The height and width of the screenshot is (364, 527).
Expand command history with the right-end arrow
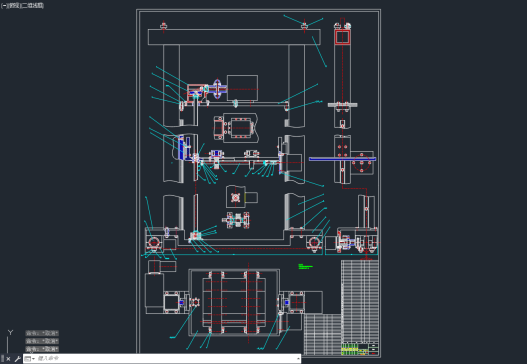point(298,359)
